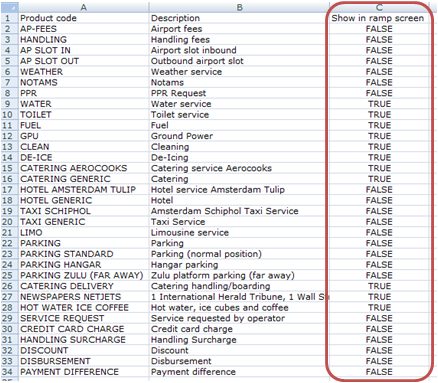438x383 pixels.
Task: Click cell TAXI SCHIPHOL
Action: coord(84,211)
